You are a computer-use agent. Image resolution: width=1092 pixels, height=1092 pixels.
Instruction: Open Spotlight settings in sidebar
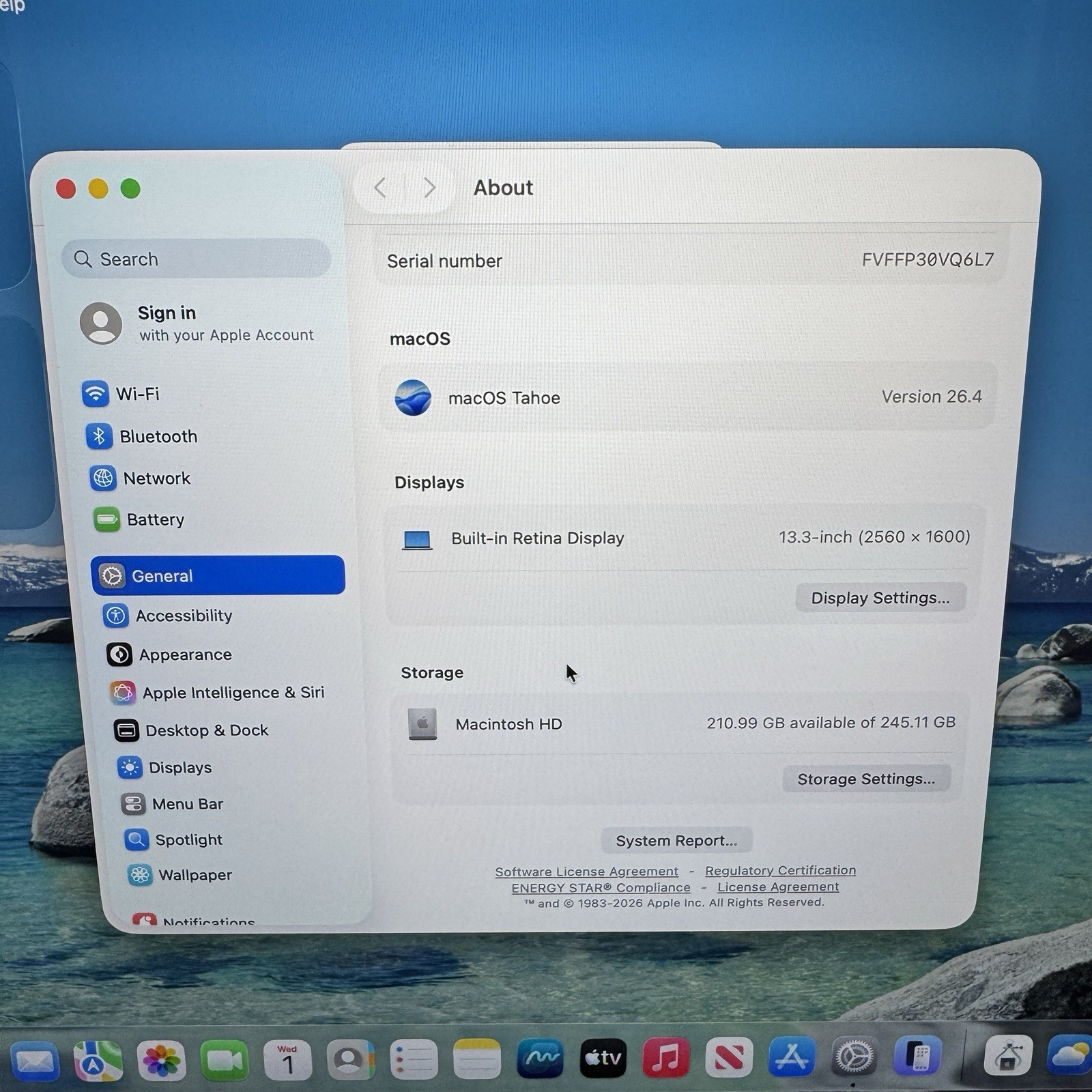pyautogui.click(x=188, y=840)
